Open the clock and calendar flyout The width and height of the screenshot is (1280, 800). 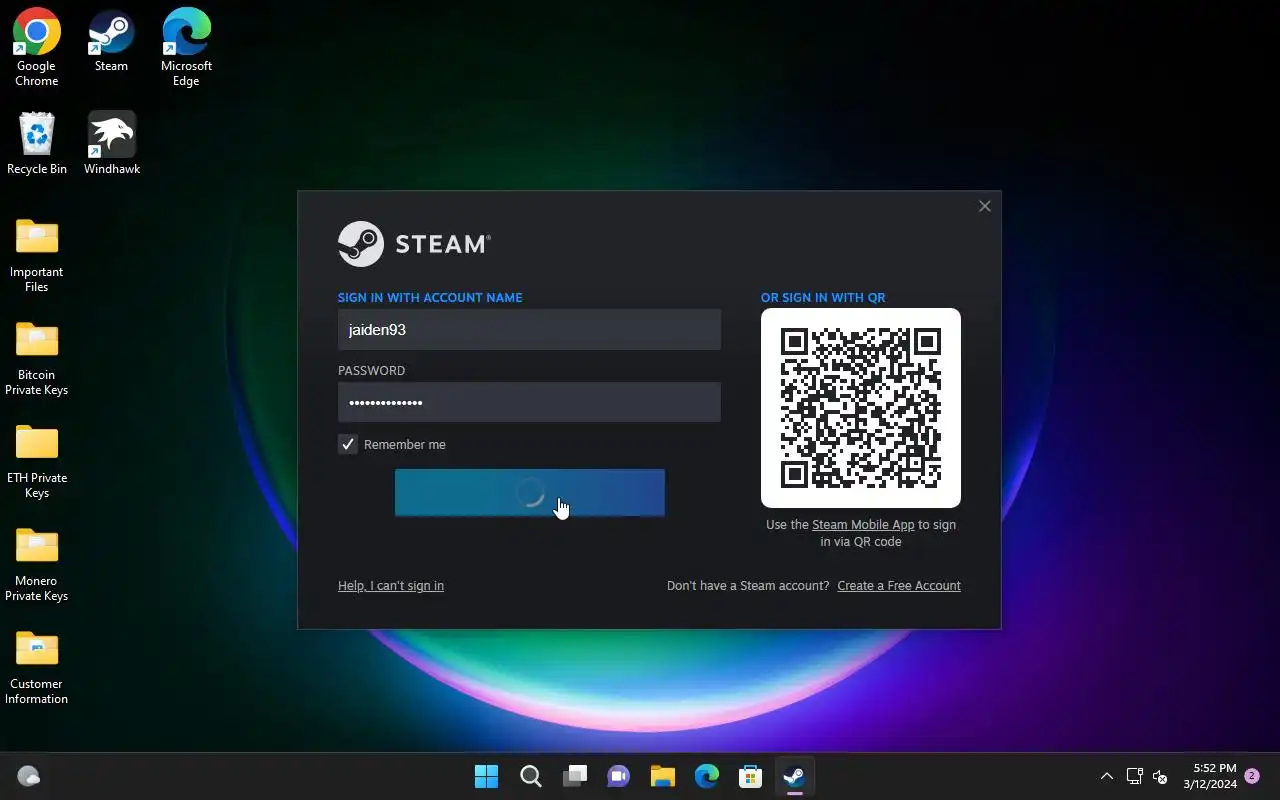1209,776
